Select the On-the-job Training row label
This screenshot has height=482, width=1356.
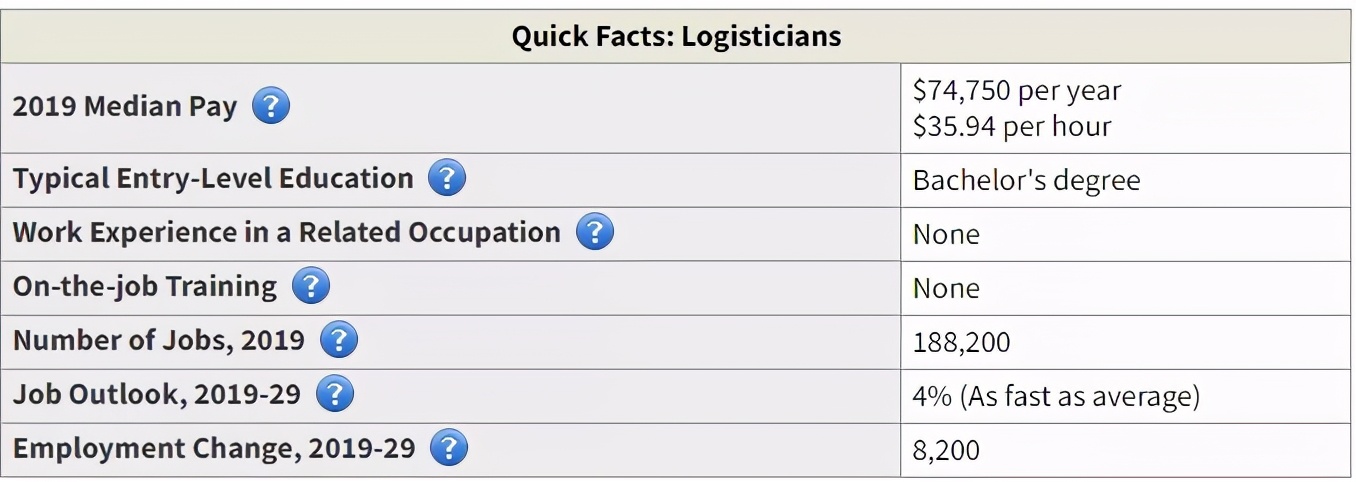tap(145, 287)
